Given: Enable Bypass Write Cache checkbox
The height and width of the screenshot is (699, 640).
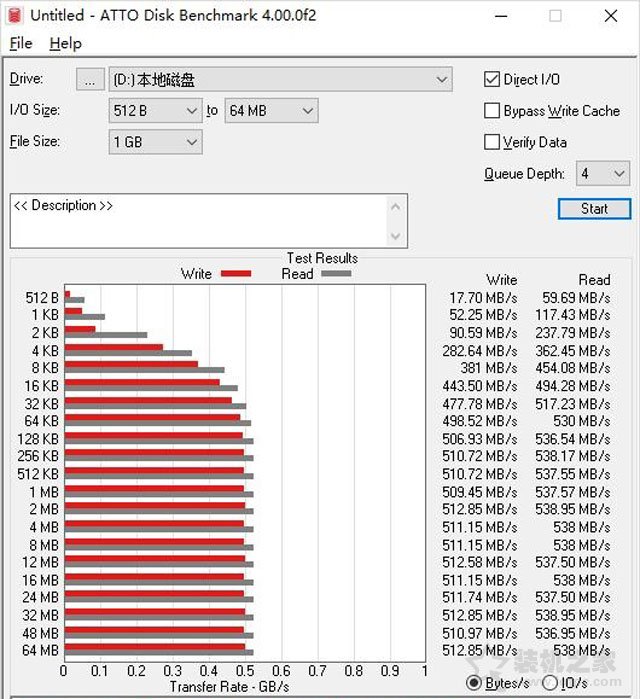Looking at the screenshot, I should pyautogui.click(x=492, y=111).
